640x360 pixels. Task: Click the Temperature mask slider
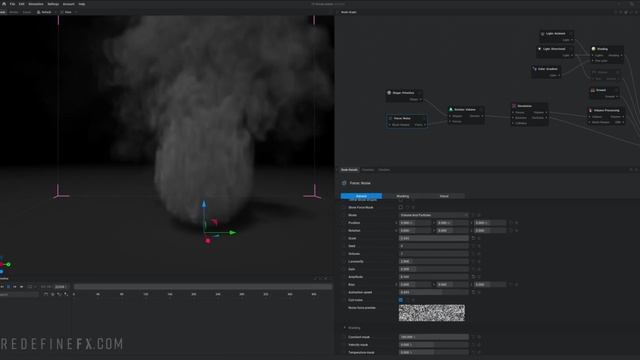click(x=433, y=352)
